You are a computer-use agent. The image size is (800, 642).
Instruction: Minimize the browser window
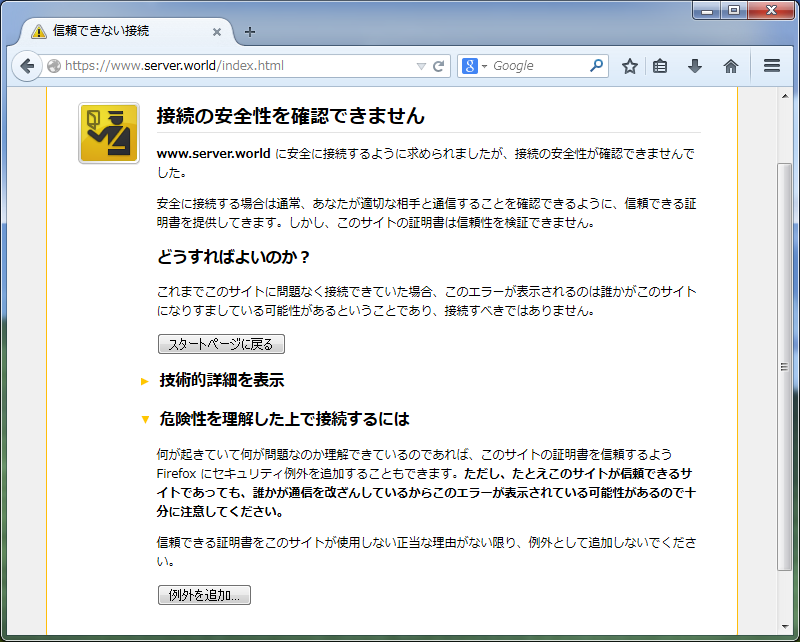[707, 10]
